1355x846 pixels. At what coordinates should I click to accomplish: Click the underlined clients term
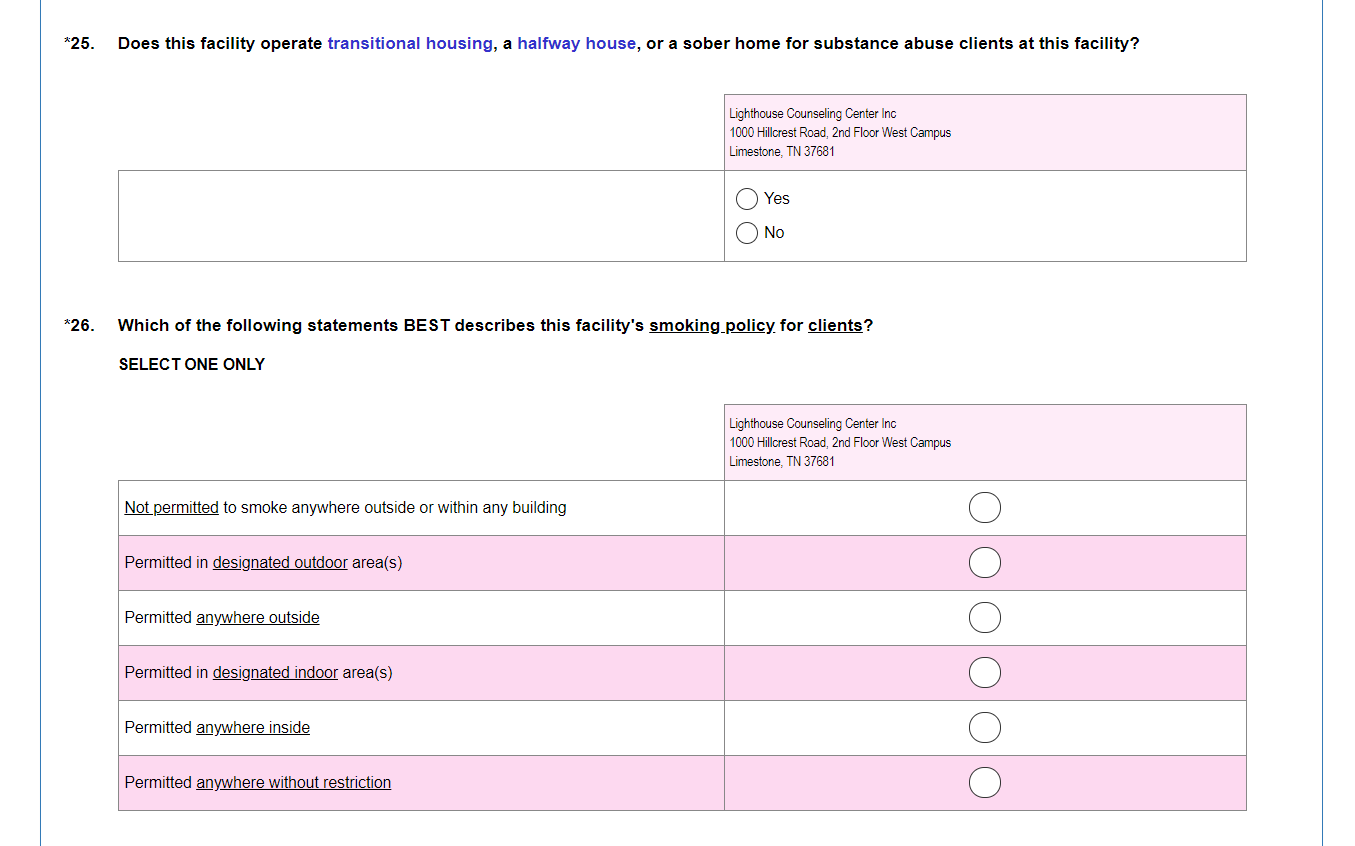coord(834,326)
